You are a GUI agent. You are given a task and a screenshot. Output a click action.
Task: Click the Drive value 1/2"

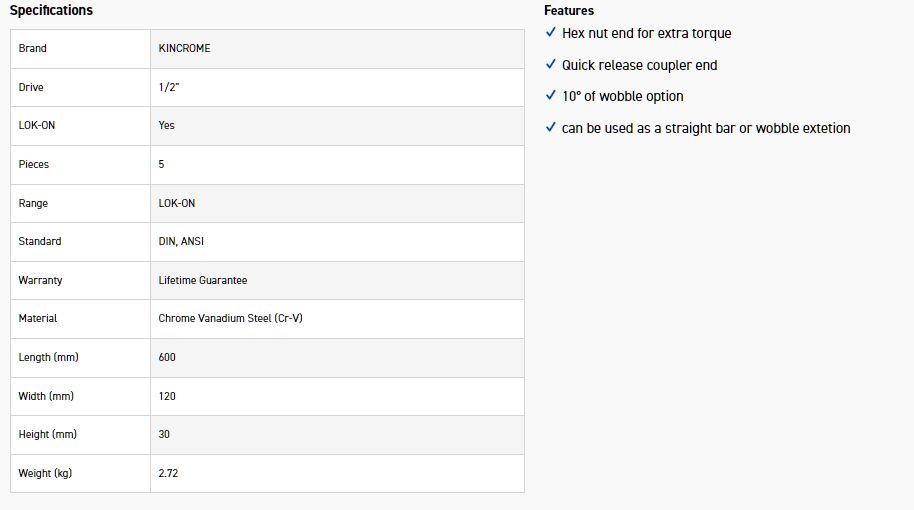tap(169, 87)
